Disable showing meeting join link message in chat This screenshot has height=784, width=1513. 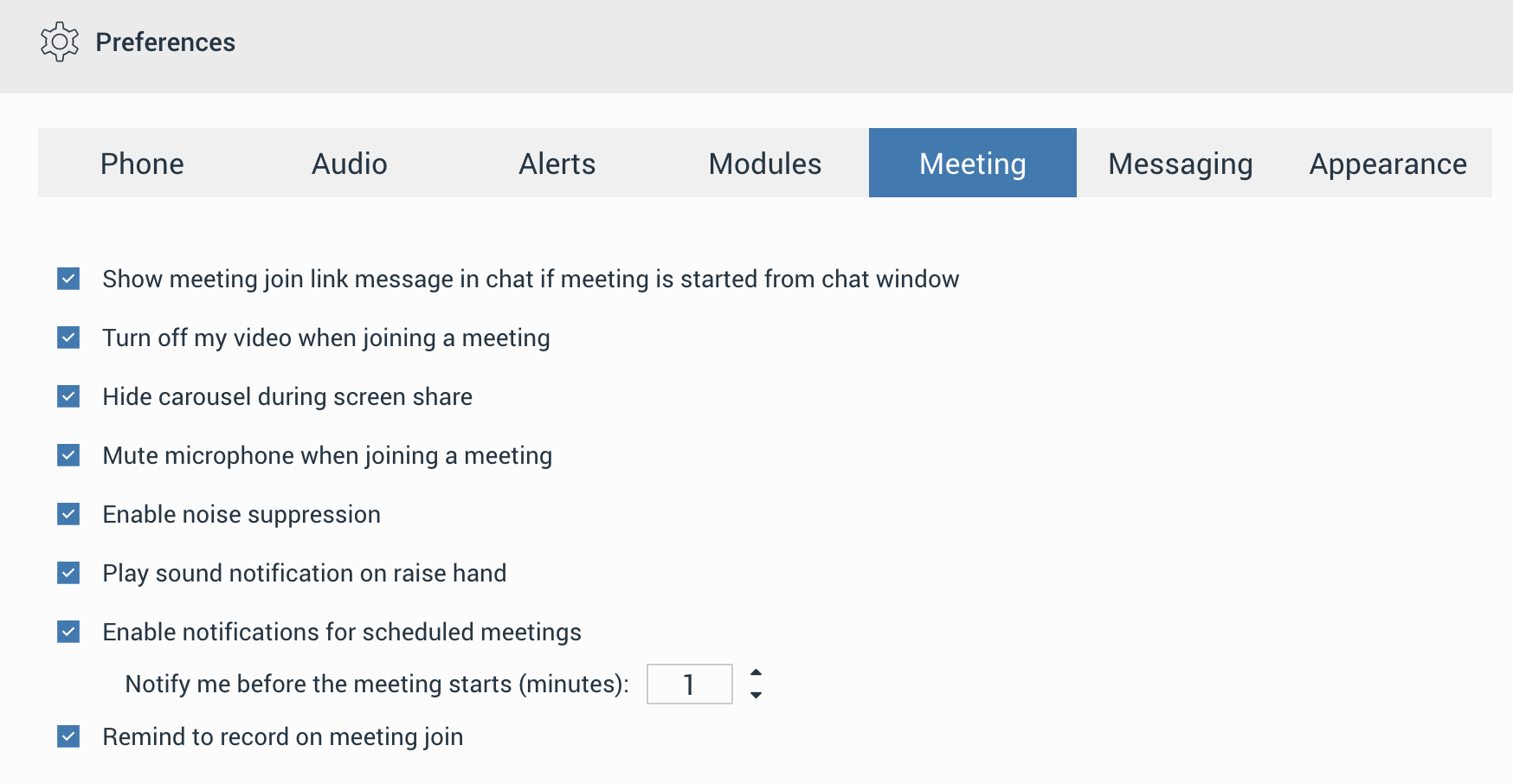click(x=68, y=279)
